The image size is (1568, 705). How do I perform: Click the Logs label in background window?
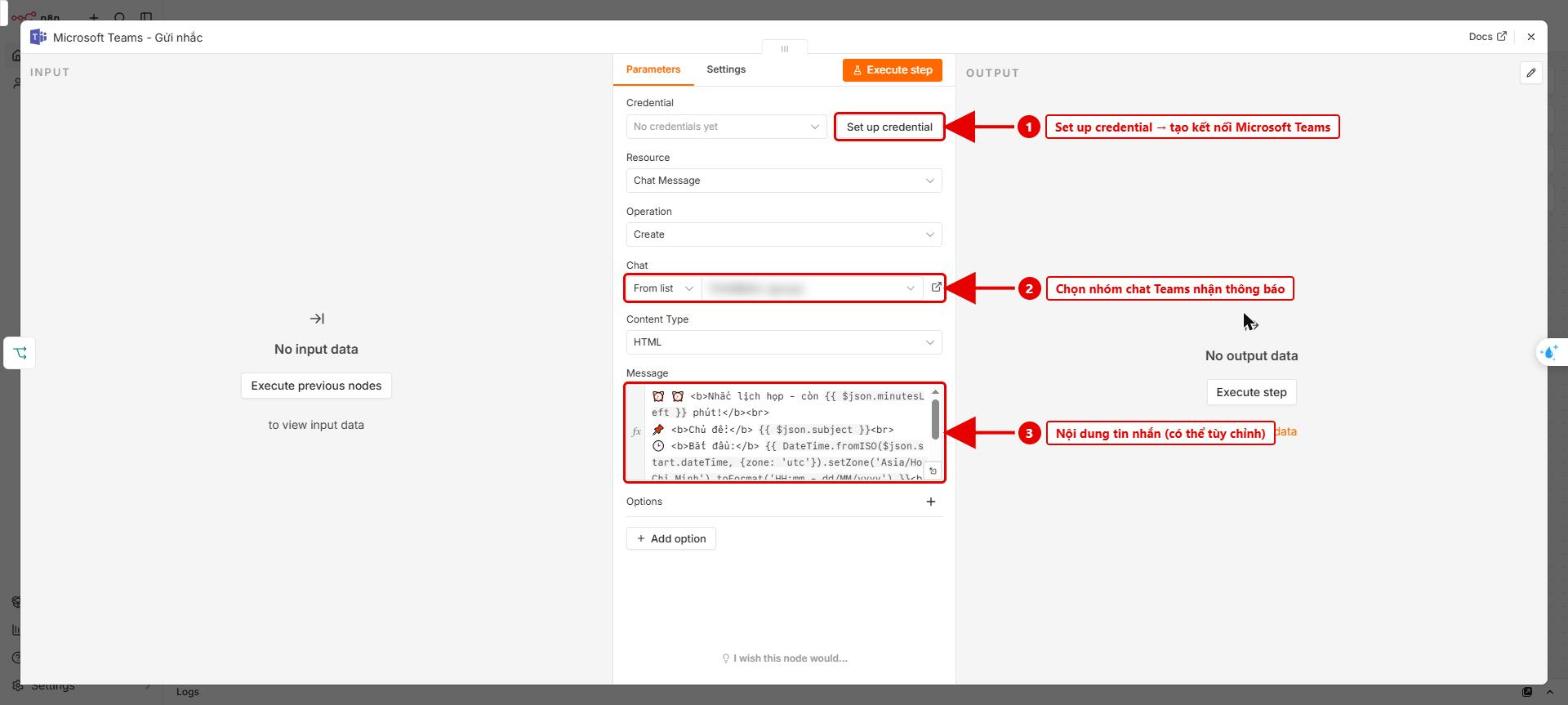187,692
